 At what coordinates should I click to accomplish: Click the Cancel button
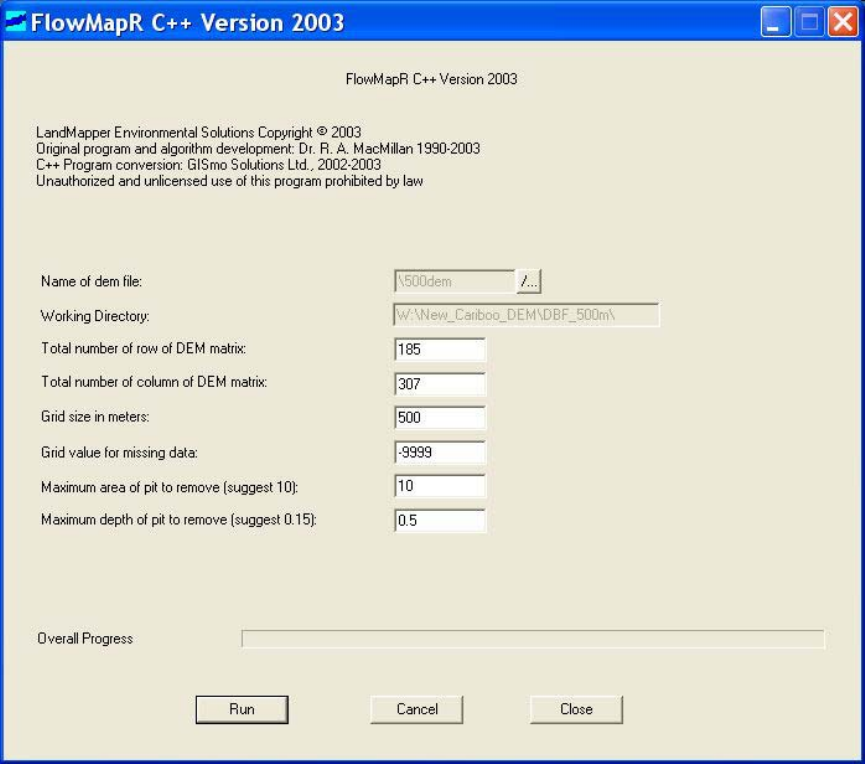click(417, 709)
